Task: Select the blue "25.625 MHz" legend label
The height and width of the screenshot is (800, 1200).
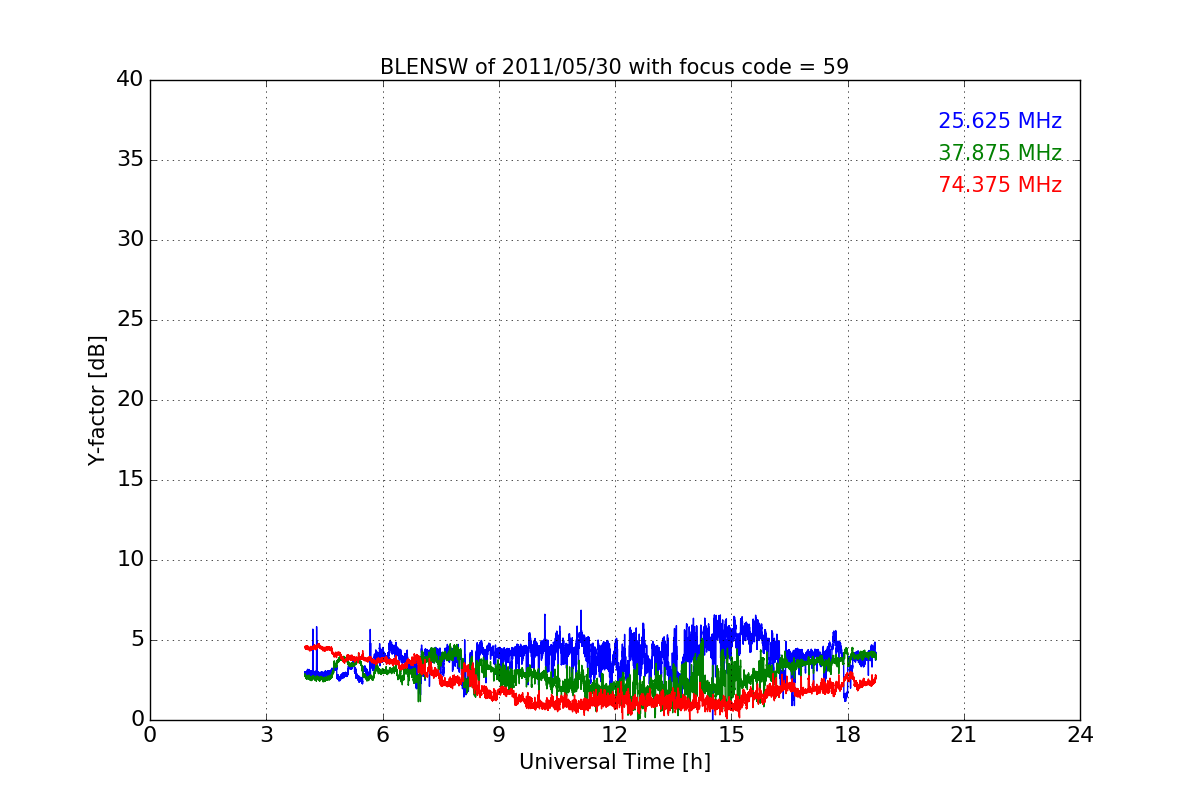Action: [1000, 121]
